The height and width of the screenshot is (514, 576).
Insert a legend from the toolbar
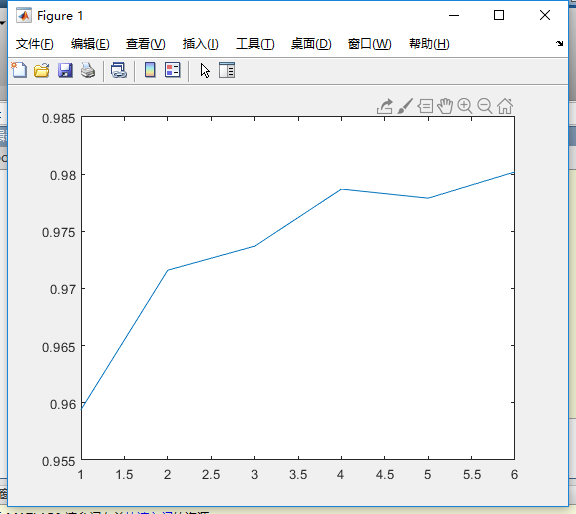pyautogui.click(x=173, y=70)
